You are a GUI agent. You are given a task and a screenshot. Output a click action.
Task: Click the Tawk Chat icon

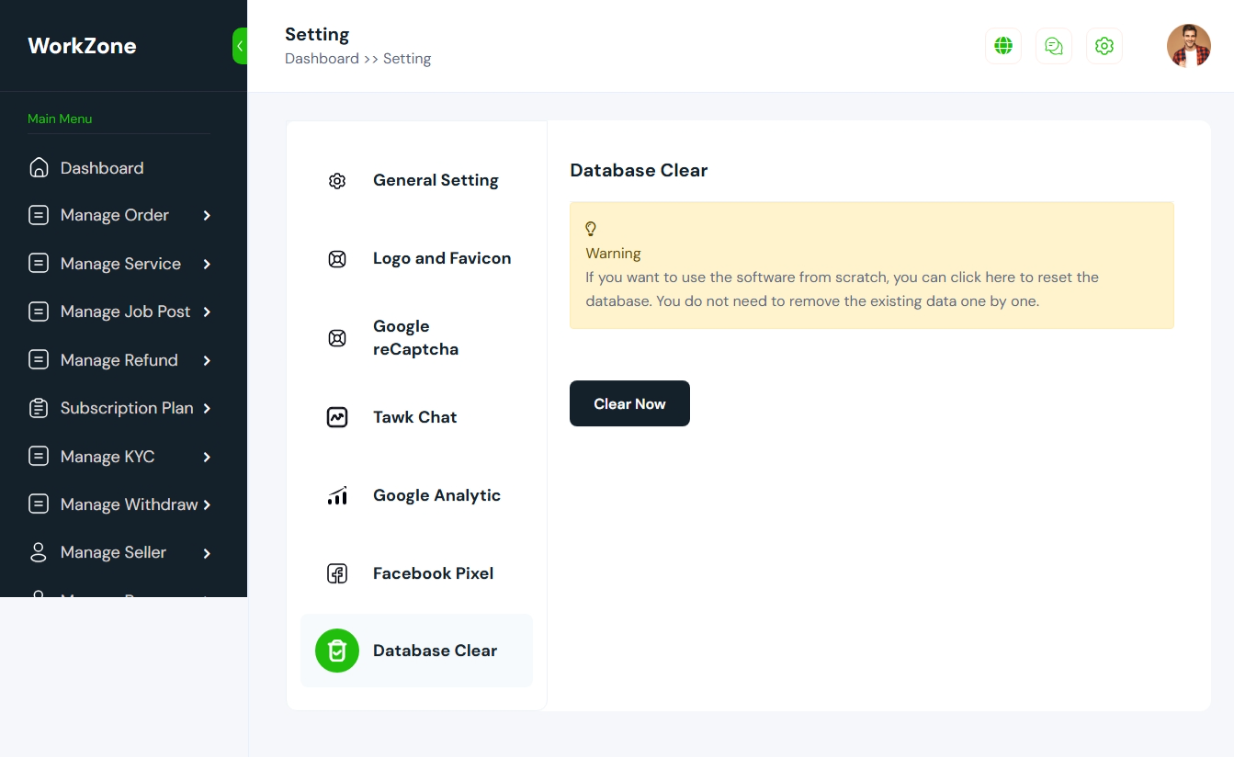pyautogui.click(x=337, y=418)
